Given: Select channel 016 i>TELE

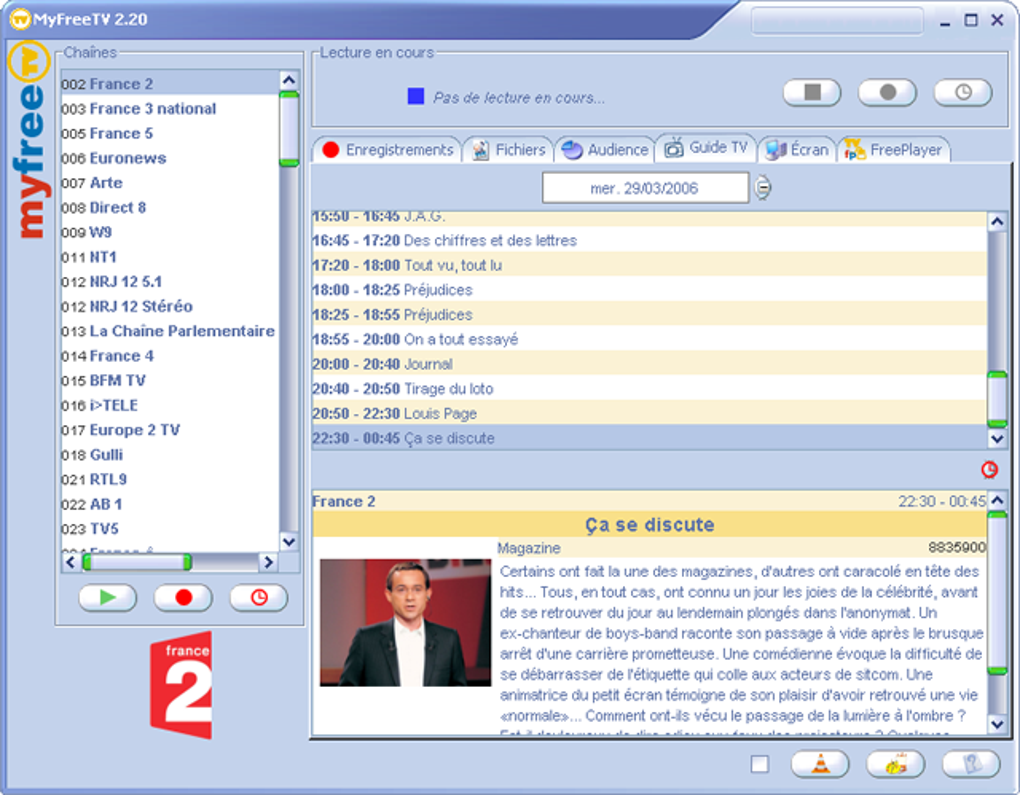Looking at the screenshot, I should click(x=170, y=405).
